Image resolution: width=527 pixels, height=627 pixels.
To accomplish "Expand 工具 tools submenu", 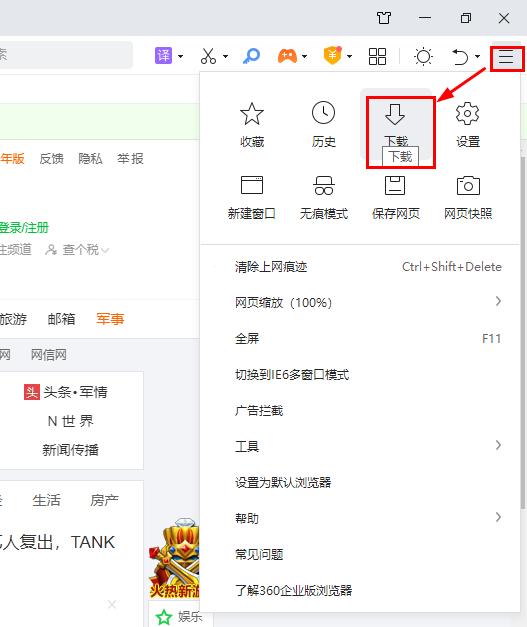I will (360, 446).
